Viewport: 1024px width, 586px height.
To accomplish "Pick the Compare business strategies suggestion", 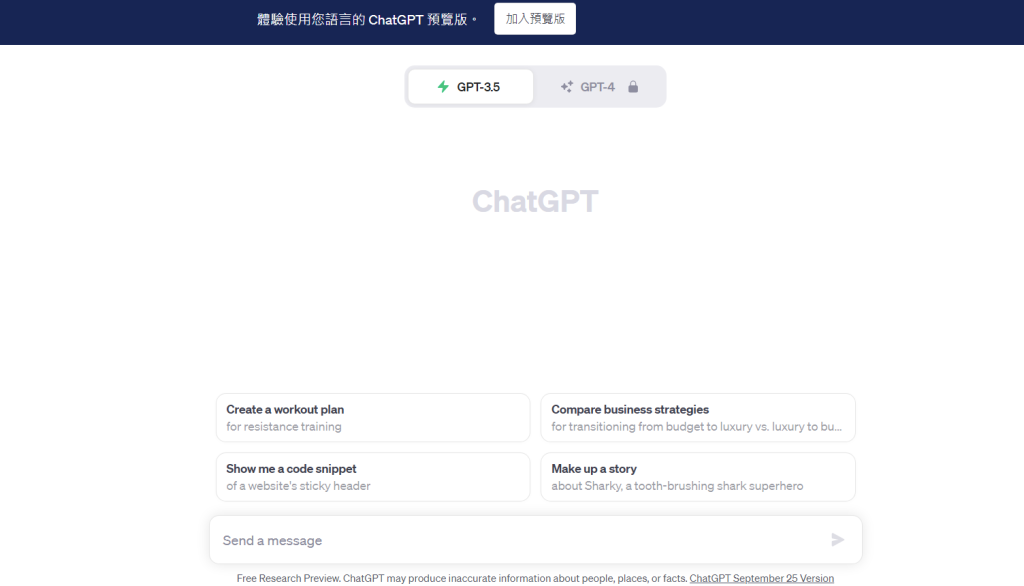I will click(697, 417).
